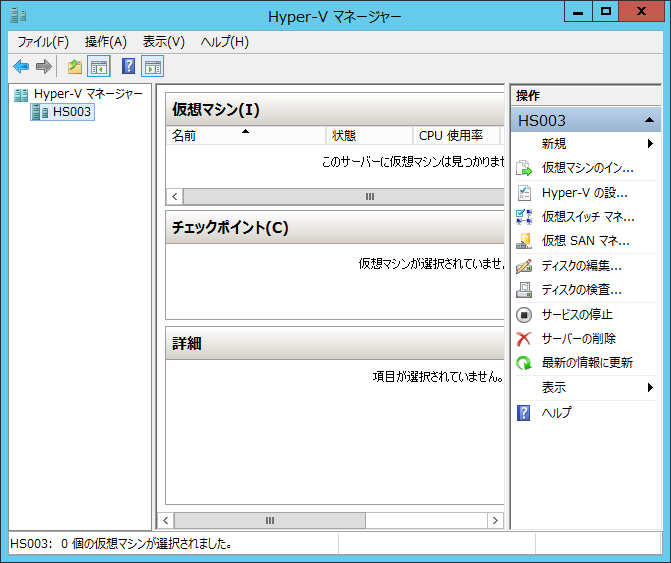
Task: Click the 詳細 section header
Action: 335,344
